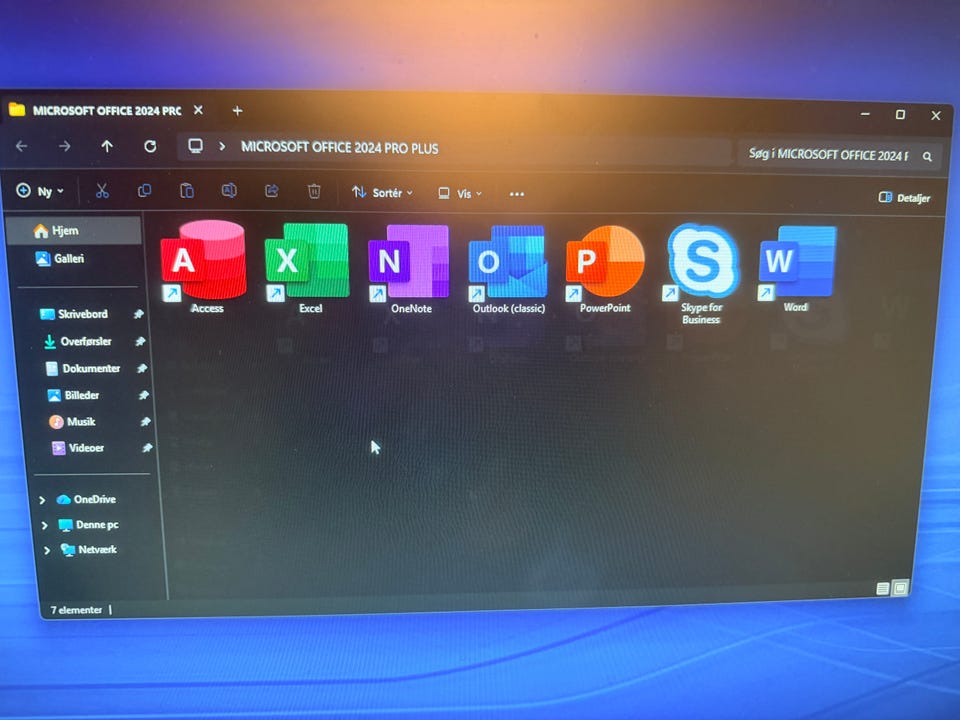Select Skype for Business shortcut
The height and width of the screenshot is (720, 960).
coord(702,273)
